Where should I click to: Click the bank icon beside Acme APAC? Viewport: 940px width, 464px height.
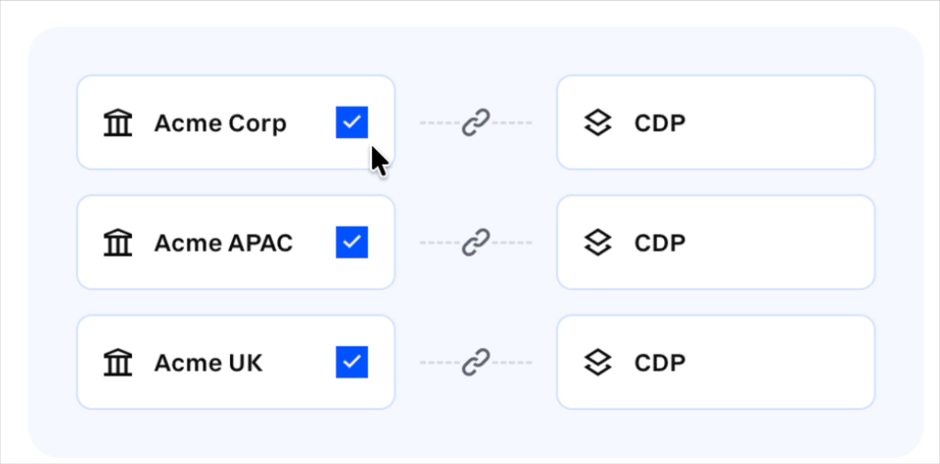click(x=118, y=243)
